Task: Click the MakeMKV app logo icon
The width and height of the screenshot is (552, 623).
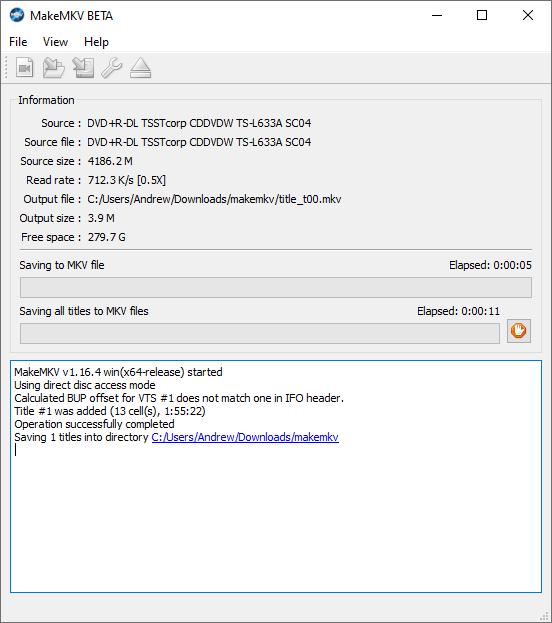Action: pos(17,15)
